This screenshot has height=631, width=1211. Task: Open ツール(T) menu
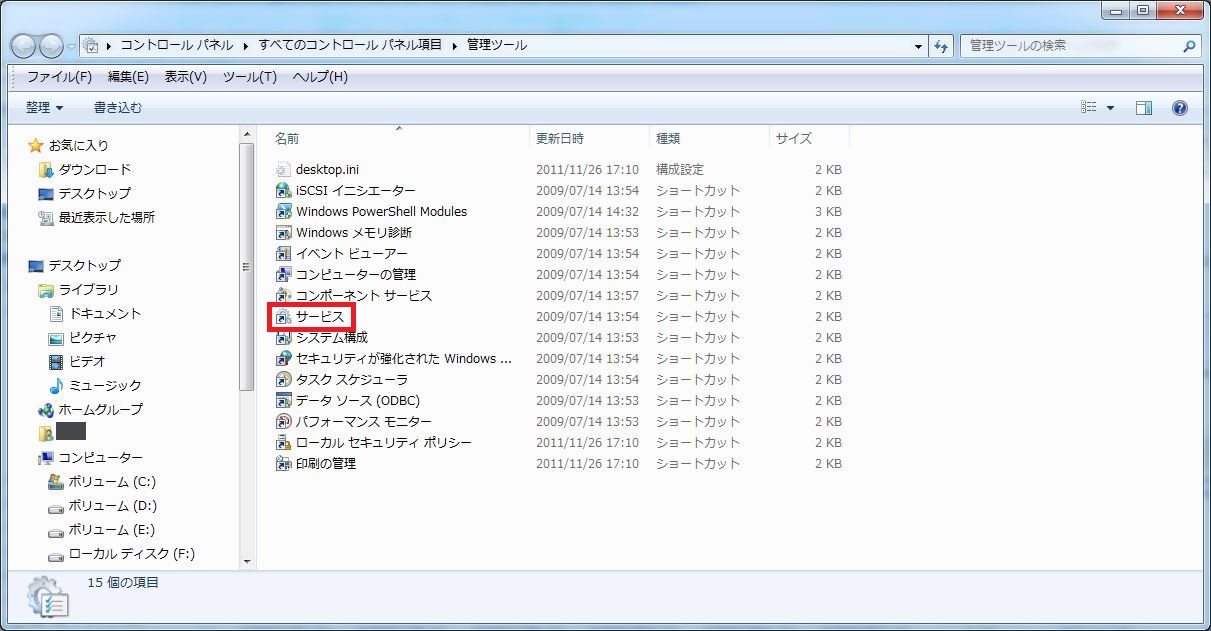coord(250,77)
